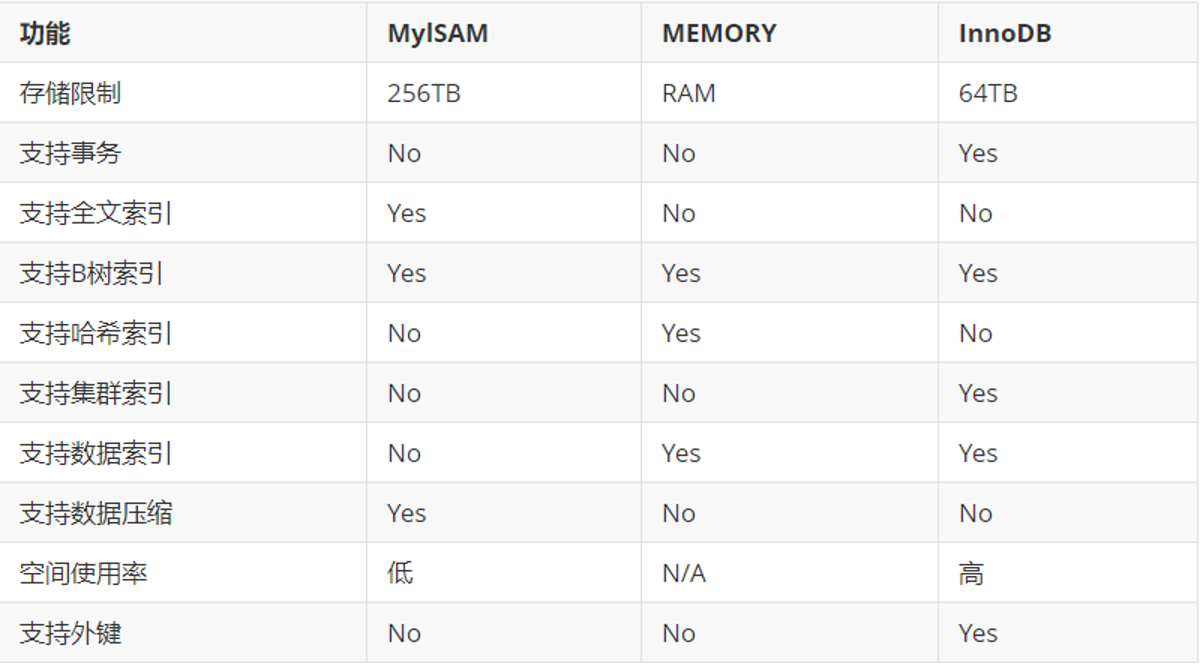Click the MEMORY column header
The height and width of the screenshot is (664, 1200).
tap(719, 33)
